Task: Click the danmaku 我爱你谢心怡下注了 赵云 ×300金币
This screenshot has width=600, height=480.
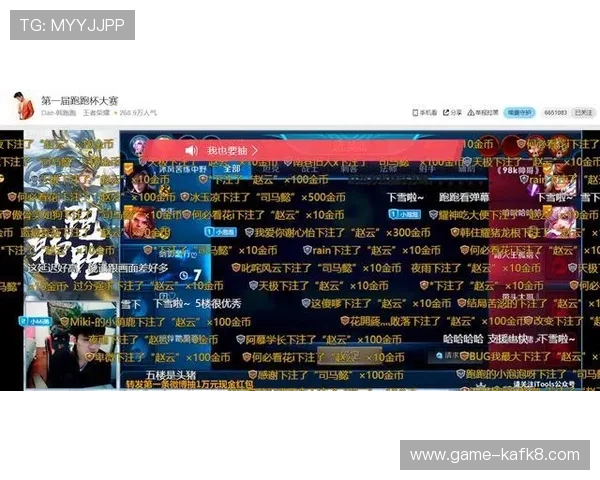Action: pos(338,232)
